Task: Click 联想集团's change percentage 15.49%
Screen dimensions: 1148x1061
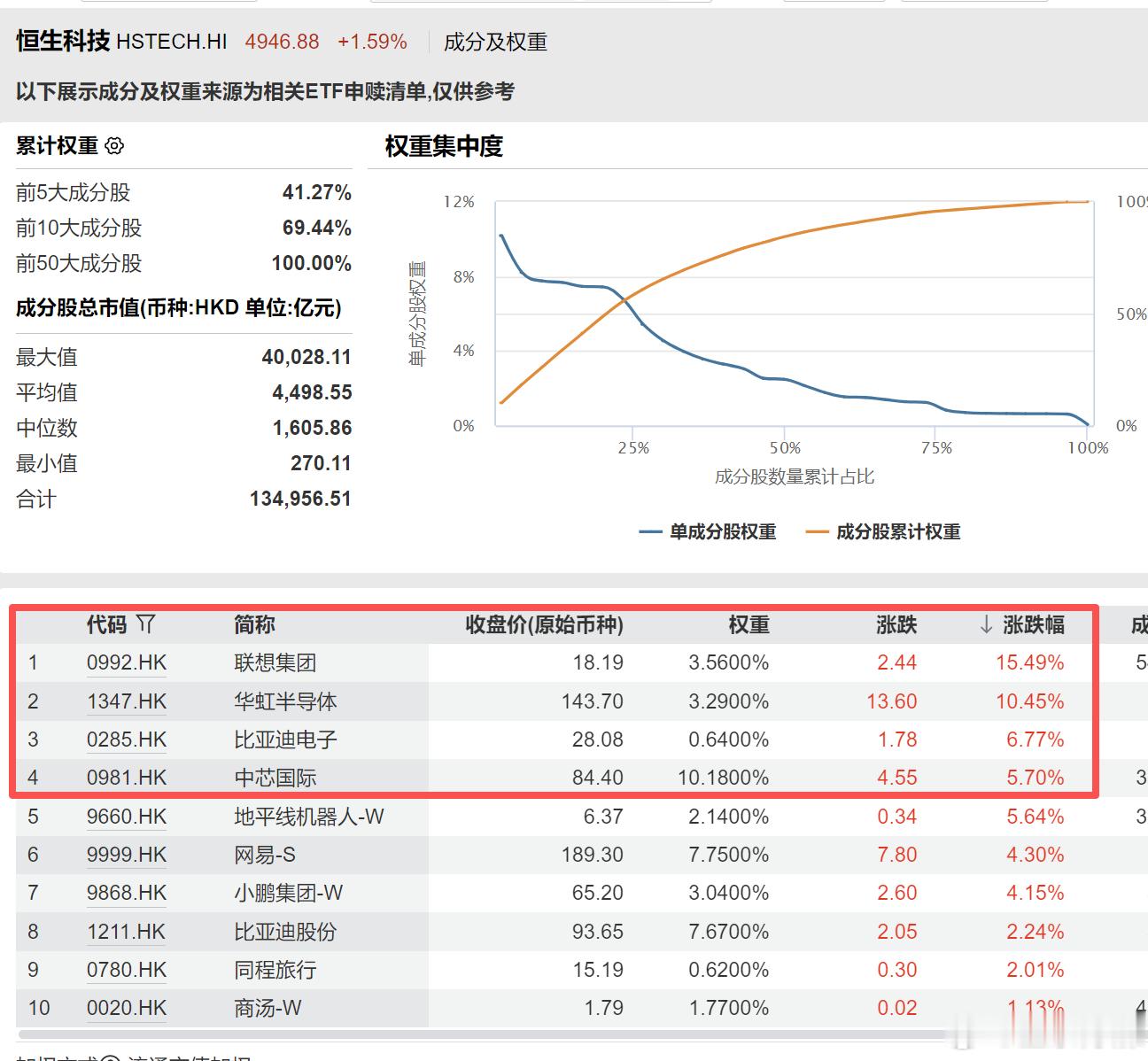Action: [x=1029, y=662]
